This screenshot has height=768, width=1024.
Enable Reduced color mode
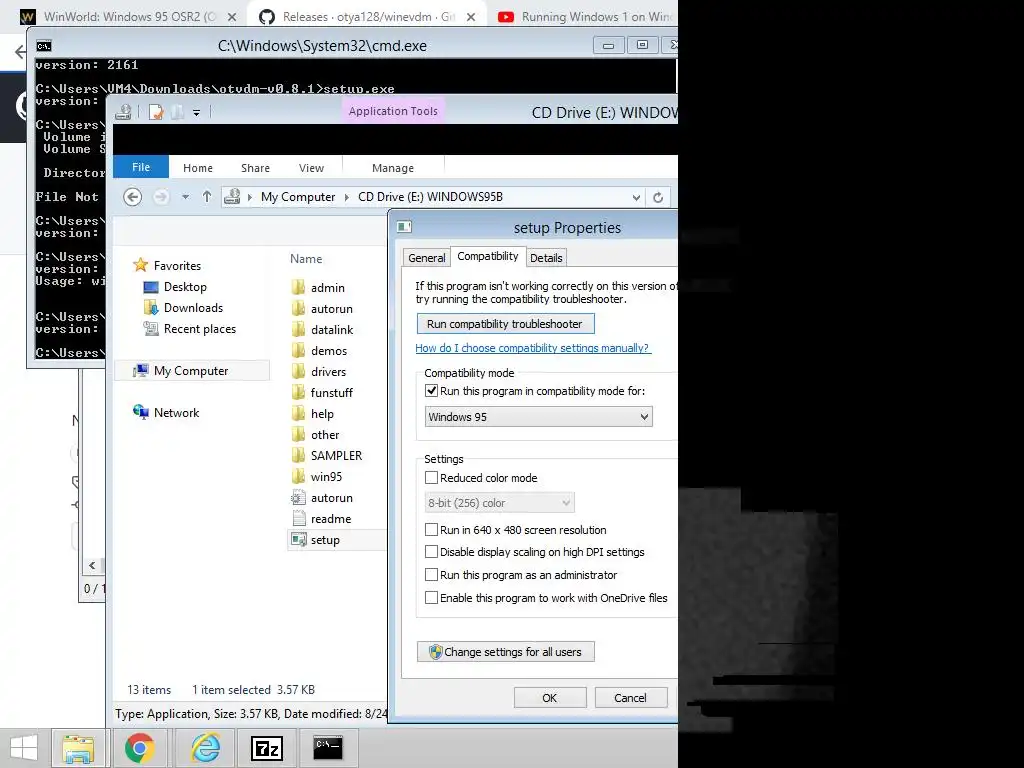[x=431, y=477]
